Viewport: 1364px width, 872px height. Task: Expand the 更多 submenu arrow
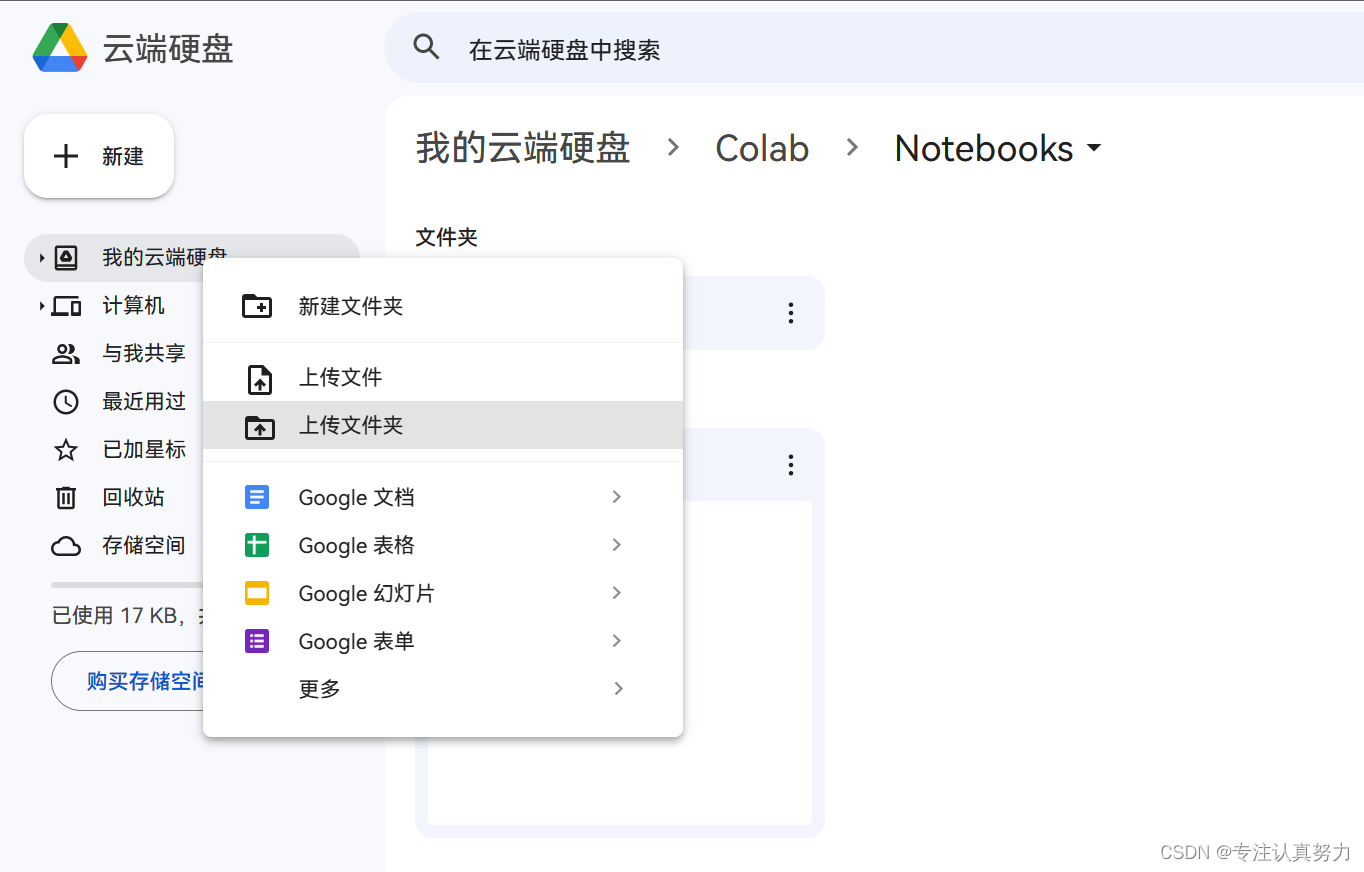point(617,688)
